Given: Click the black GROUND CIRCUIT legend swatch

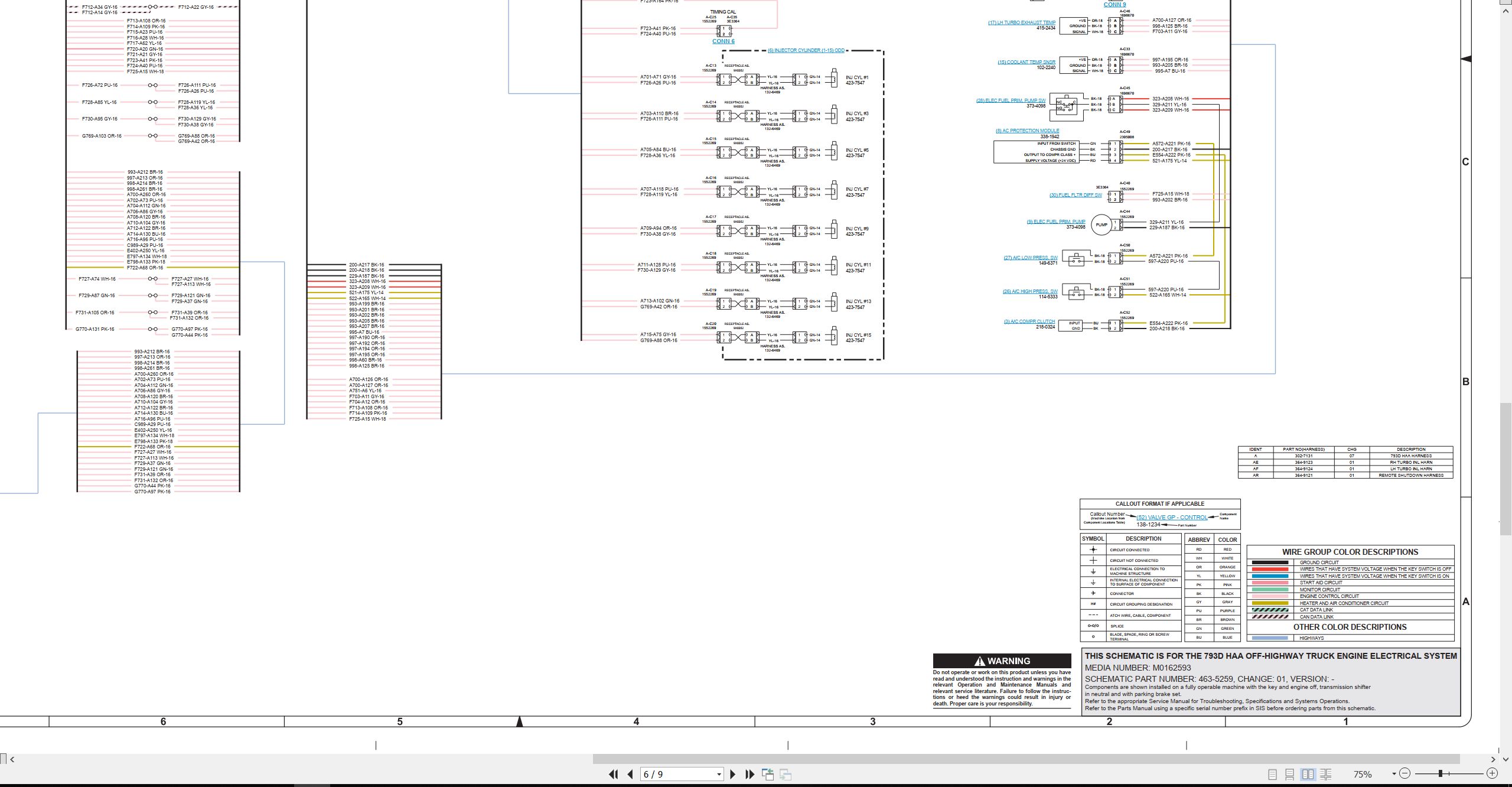Looking at the screenshot, I should [1270, 562].
